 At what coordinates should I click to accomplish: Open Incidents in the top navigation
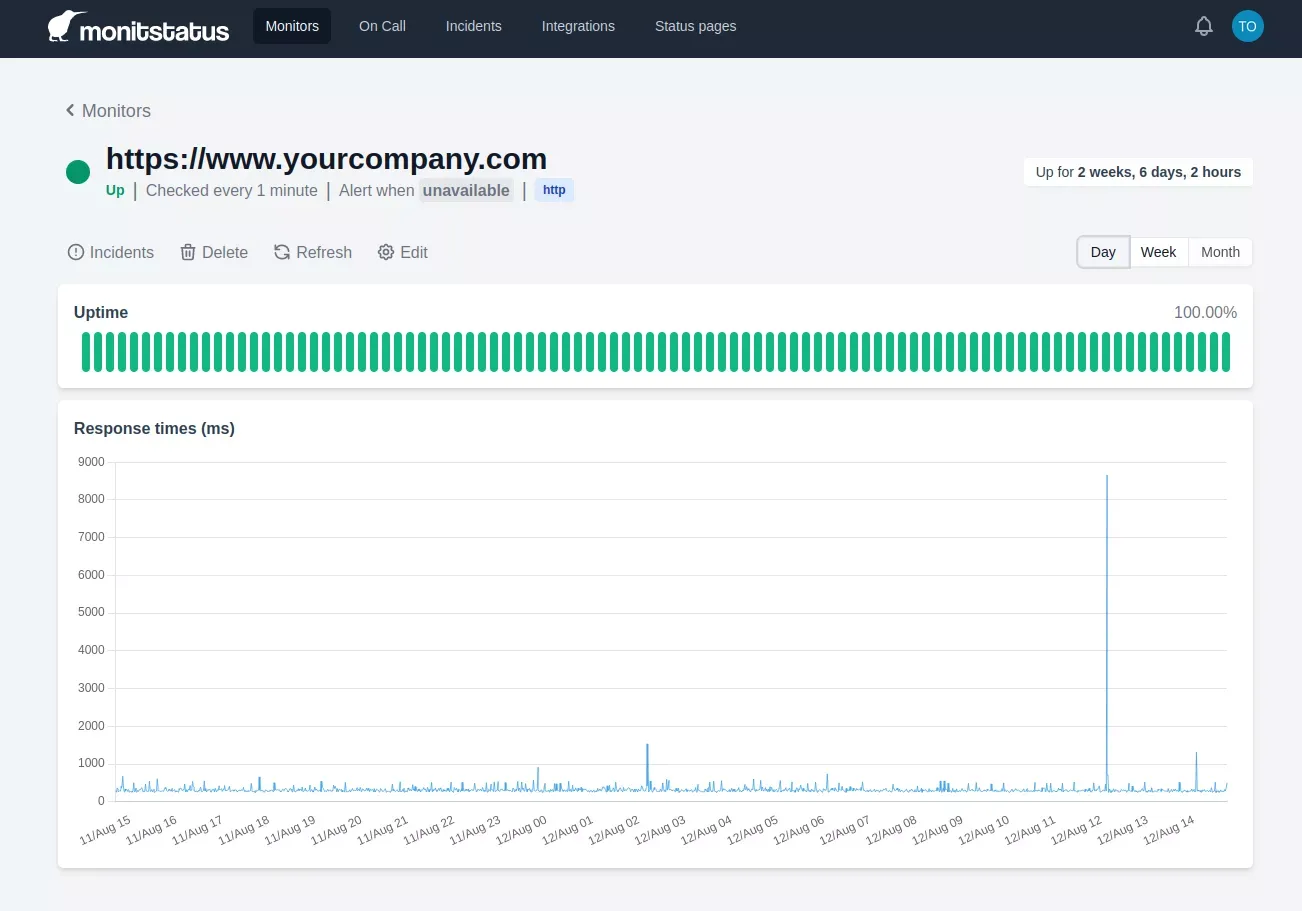473,26
